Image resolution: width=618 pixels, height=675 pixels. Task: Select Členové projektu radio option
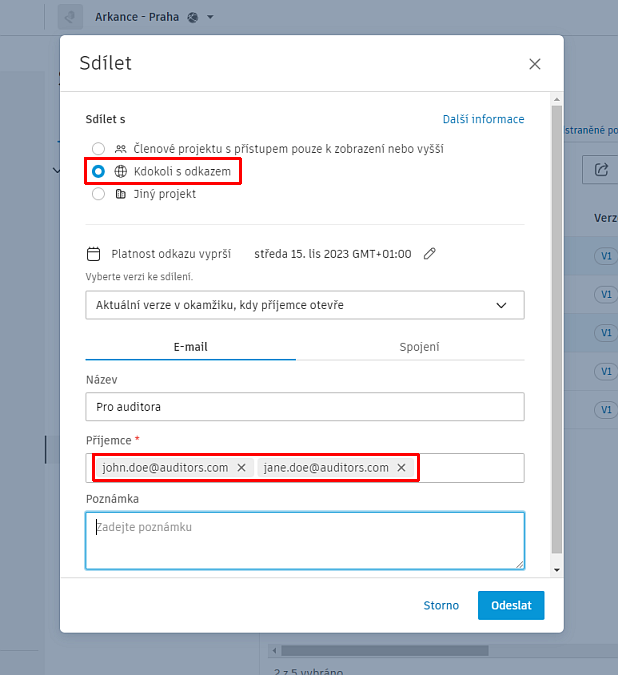98,149
